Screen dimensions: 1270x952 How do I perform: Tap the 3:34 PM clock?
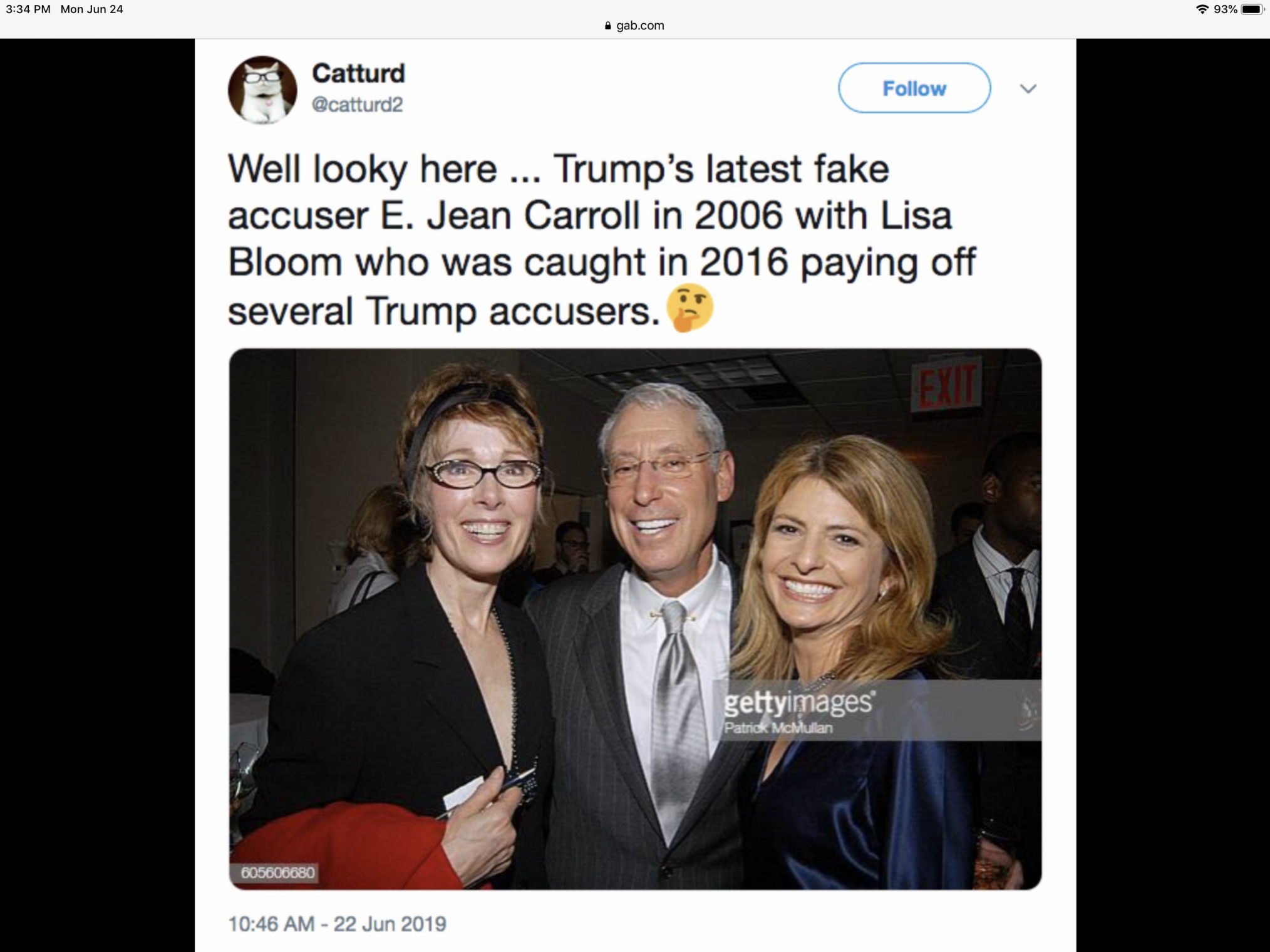(28, 9)
